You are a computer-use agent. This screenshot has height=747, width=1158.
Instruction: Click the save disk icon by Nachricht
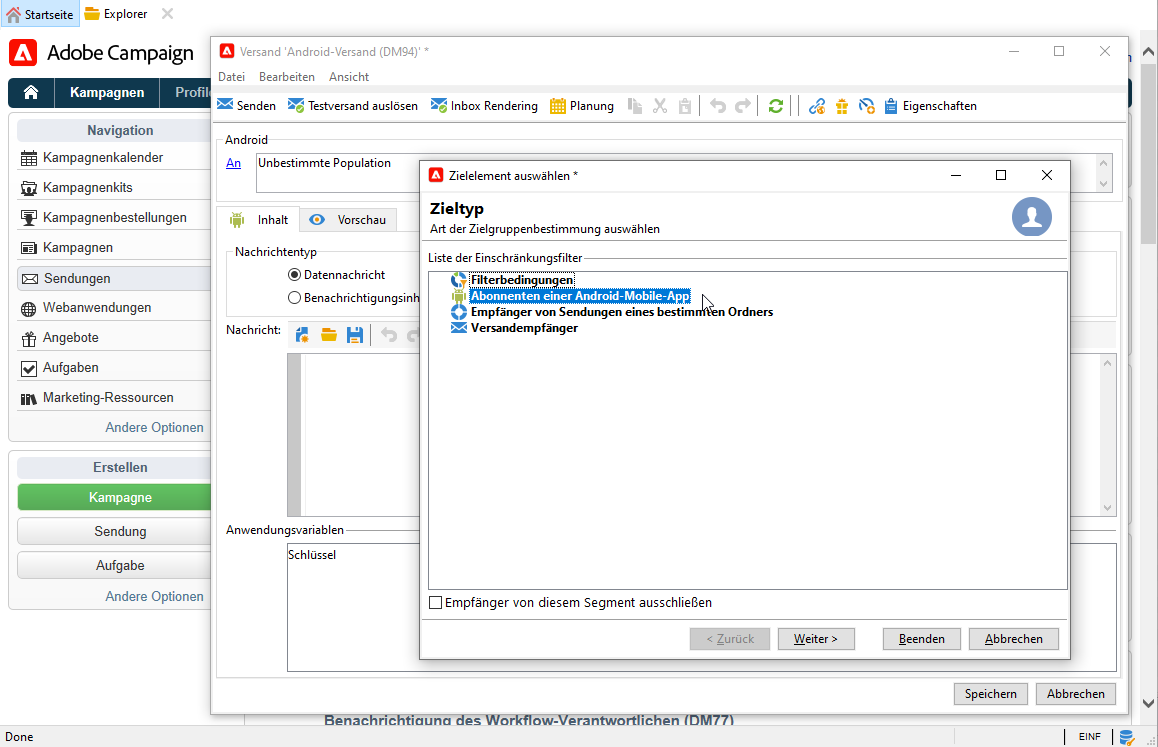[x=355, y=335]
